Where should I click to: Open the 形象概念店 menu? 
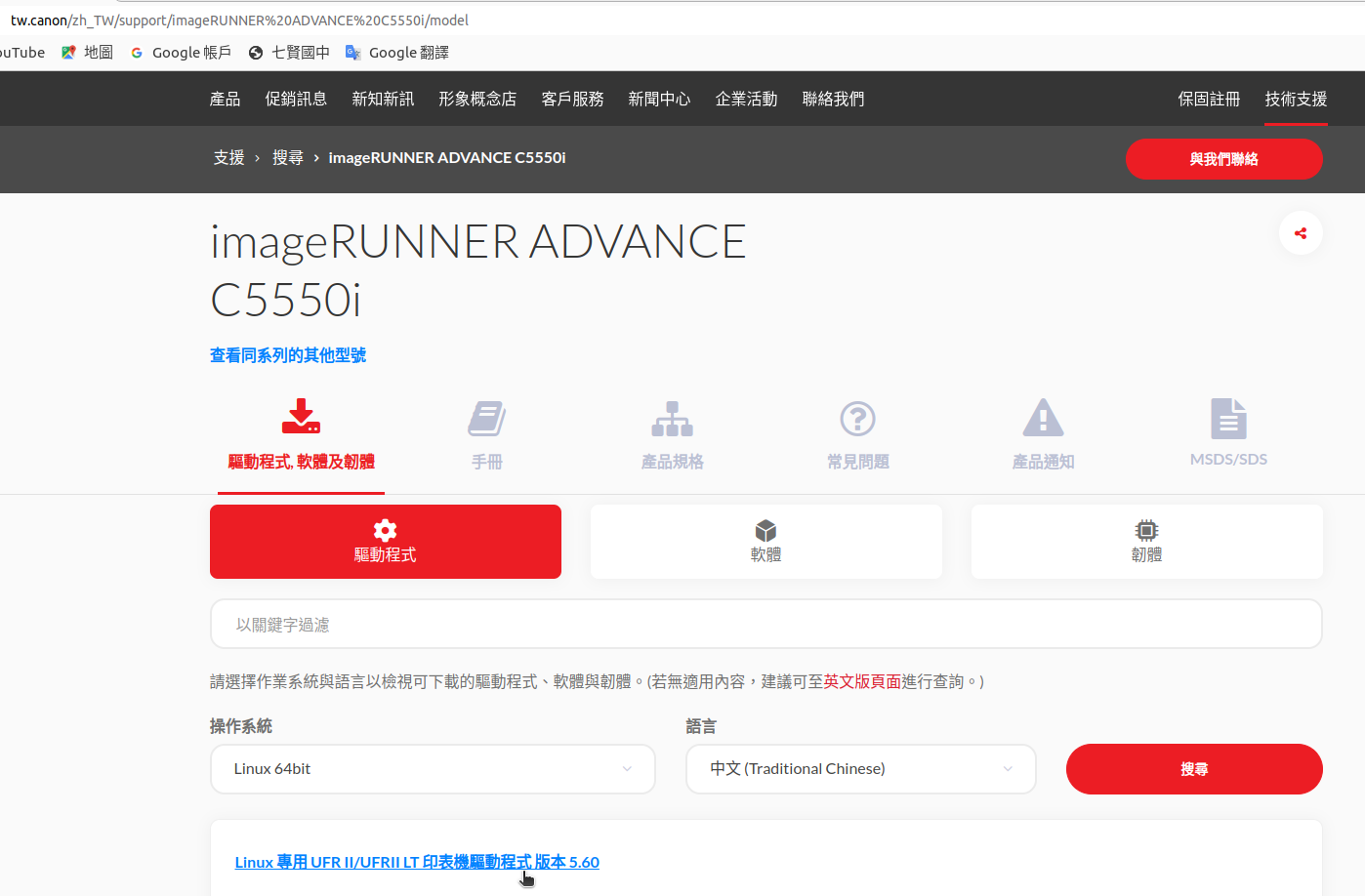[x=477, y=99]
